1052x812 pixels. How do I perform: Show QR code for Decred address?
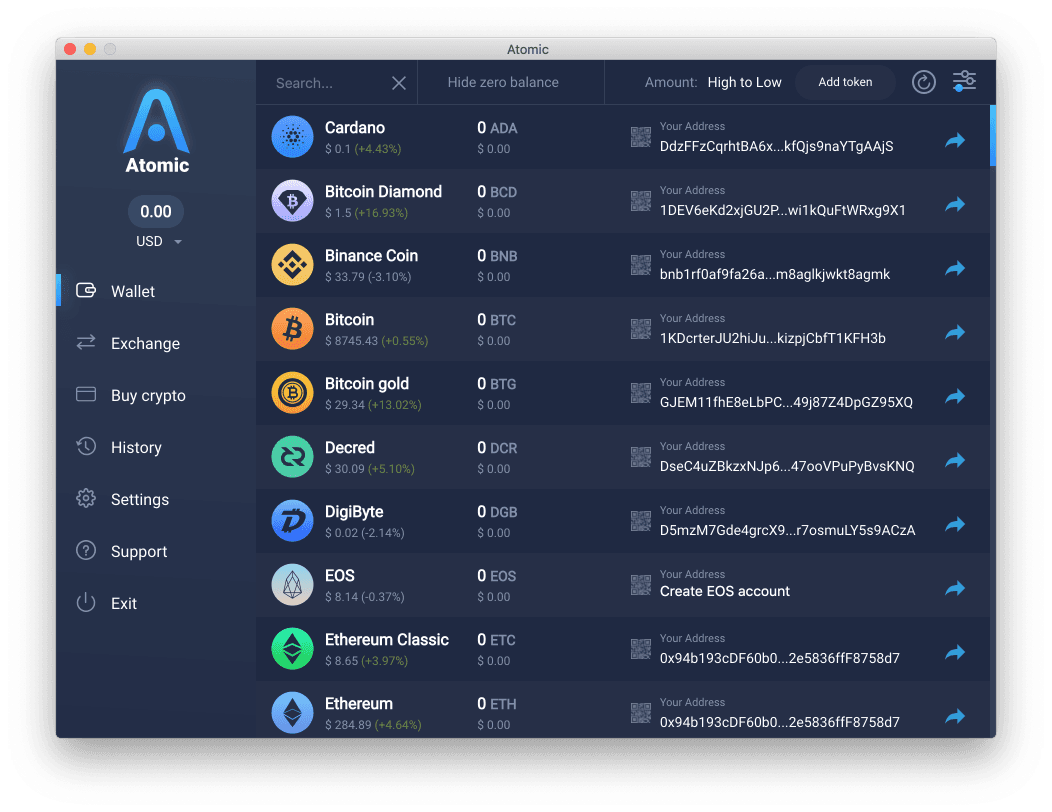pos(641,457)
